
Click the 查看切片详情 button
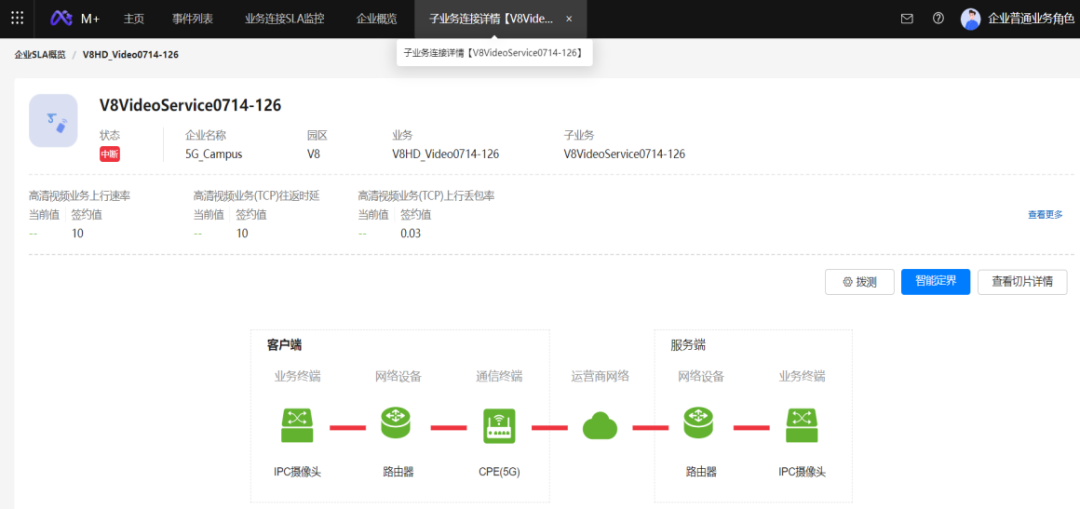pyautogui.click(x=1022, y=282)
